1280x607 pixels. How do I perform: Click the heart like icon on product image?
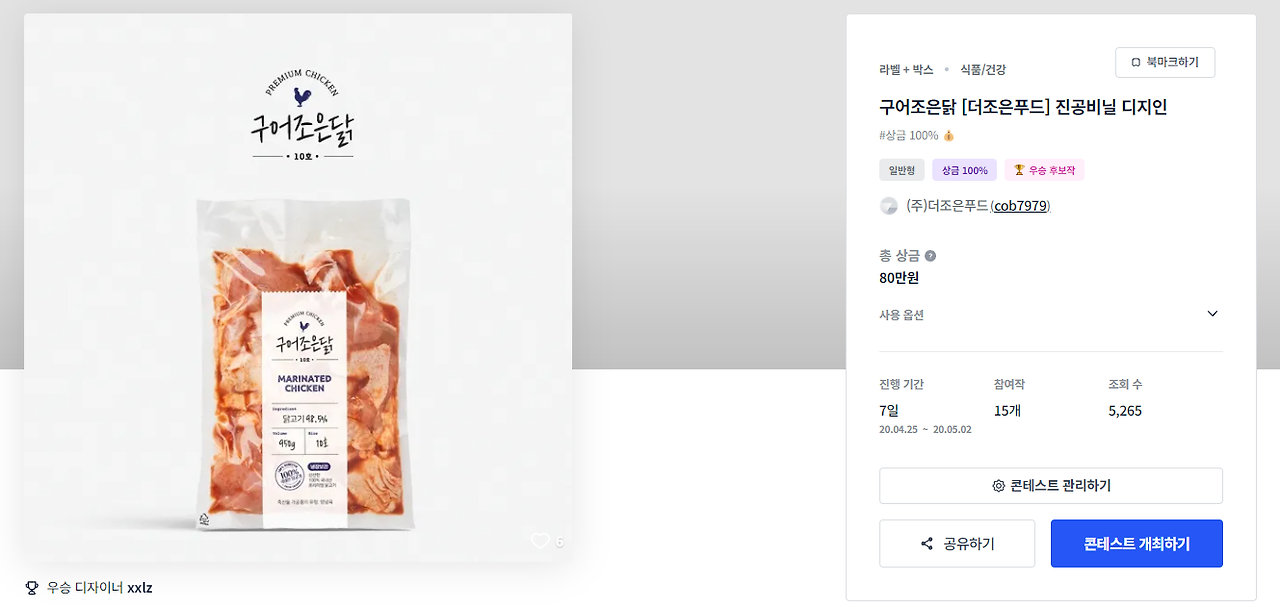(540, 541)
